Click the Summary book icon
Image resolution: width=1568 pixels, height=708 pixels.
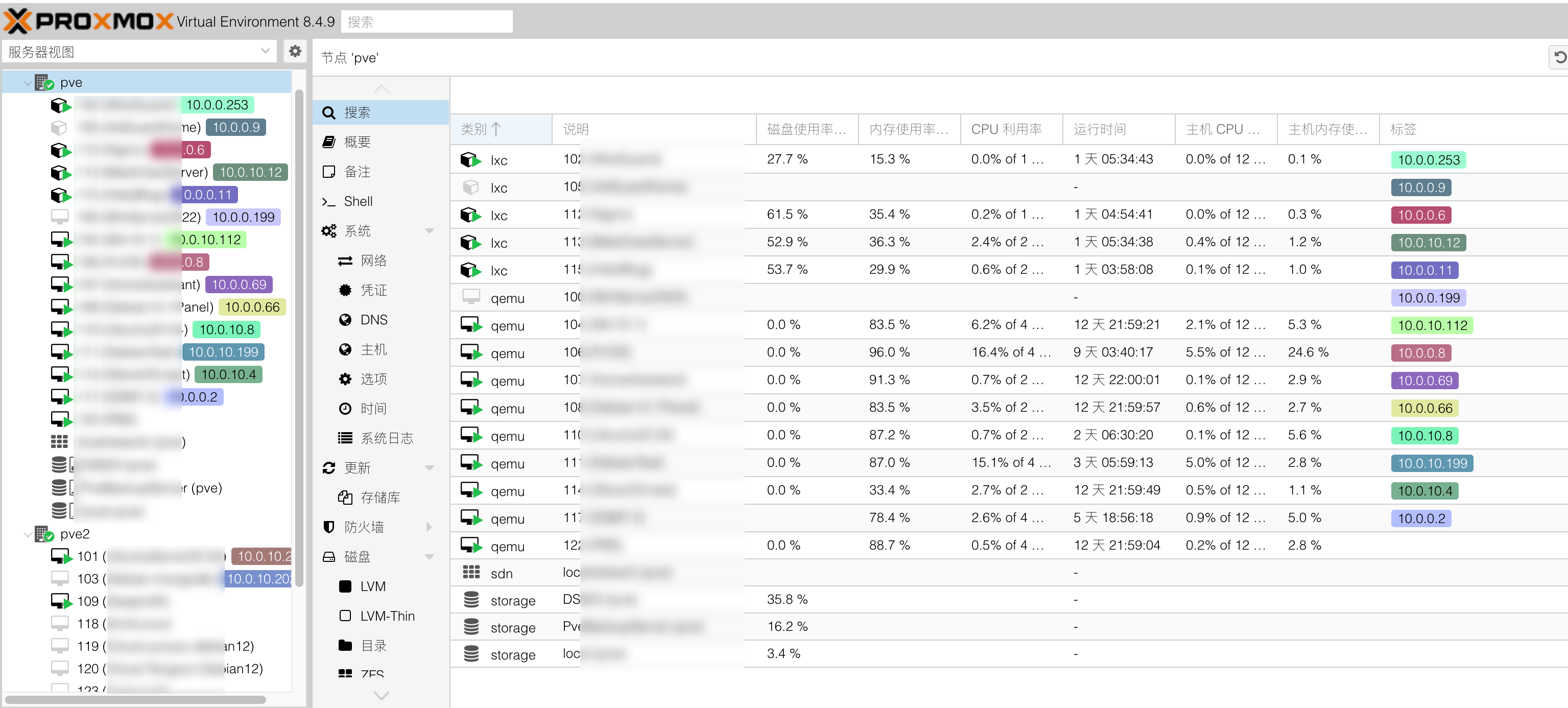(329, 142)
